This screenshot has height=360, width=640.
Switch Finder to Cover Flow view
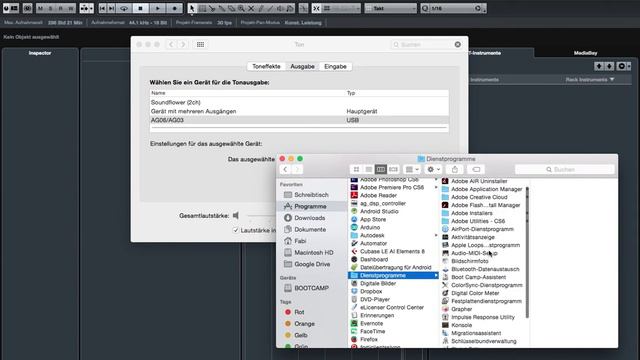(x=393, y=169)
